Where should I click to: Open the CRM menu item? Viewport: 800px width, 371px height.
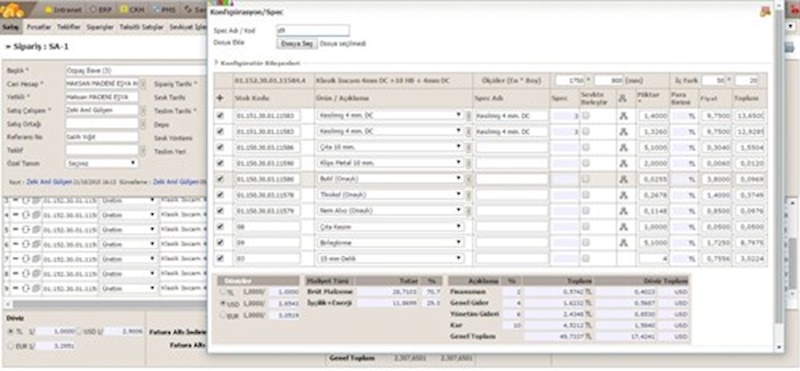point(133,9)
